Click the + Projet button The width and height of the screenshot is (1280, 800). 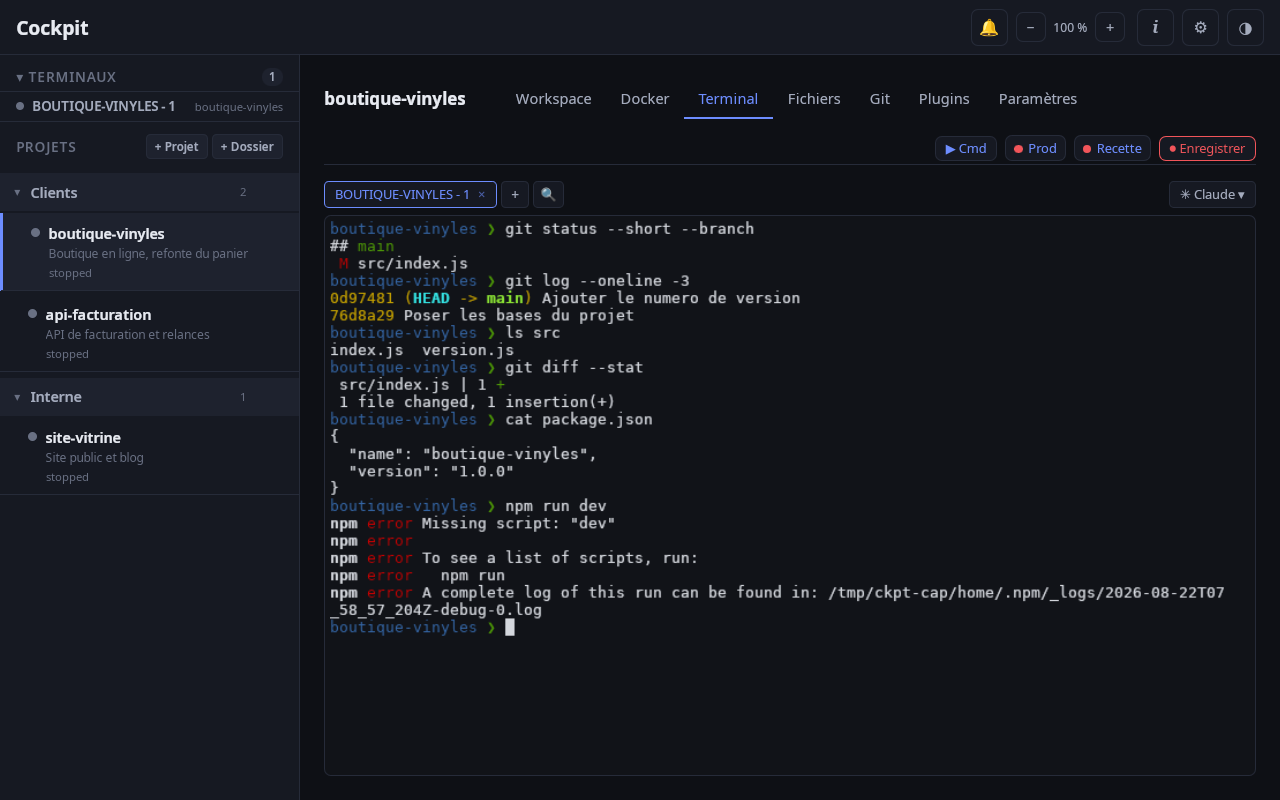(177, 146)
